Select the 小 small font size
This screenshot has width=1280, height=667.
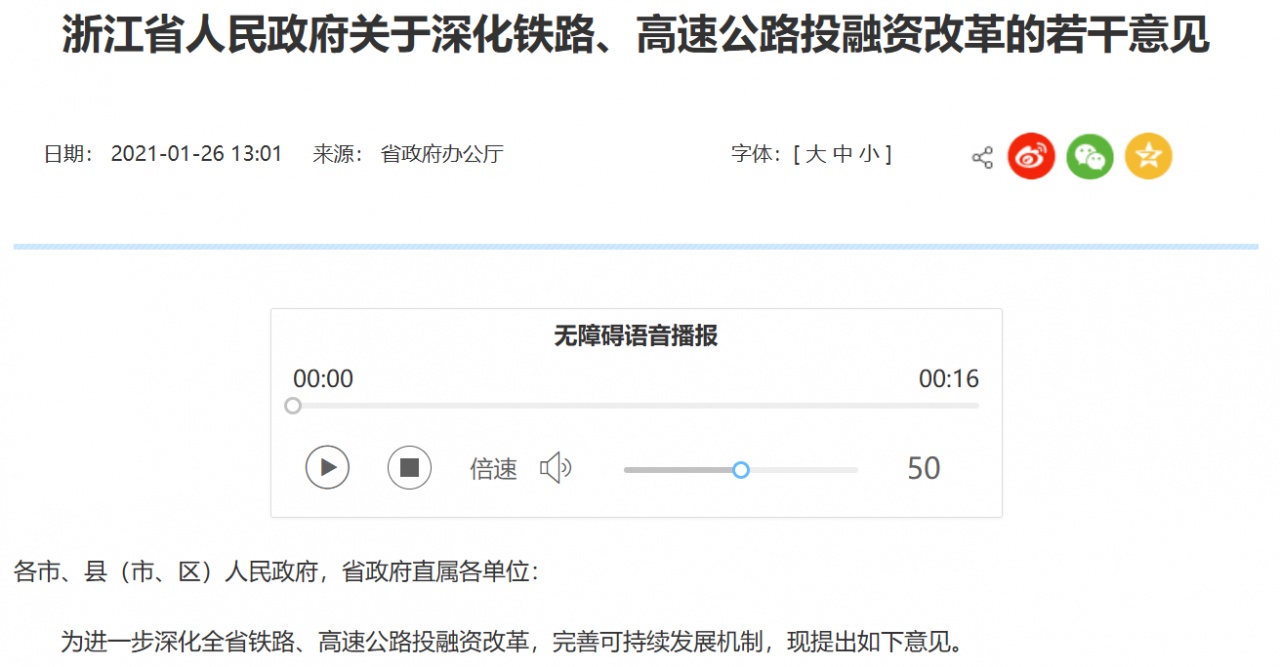pos(868,154)
